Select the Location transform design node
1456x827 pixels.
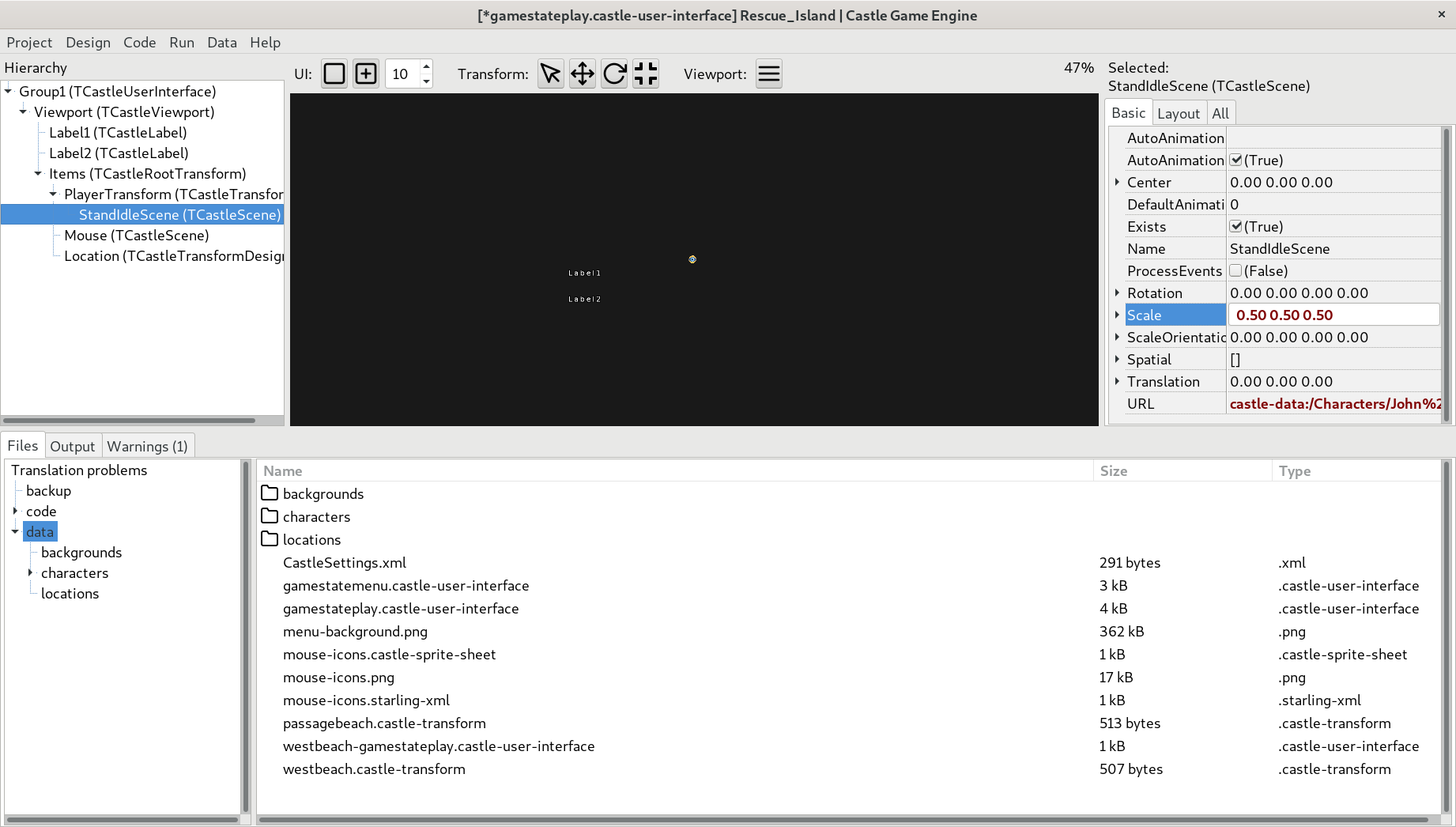pos(173,255)
